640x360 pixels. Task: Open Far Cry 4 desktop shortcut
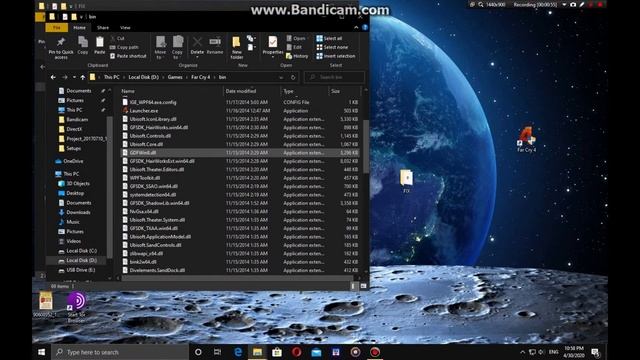tap(527, 139)
